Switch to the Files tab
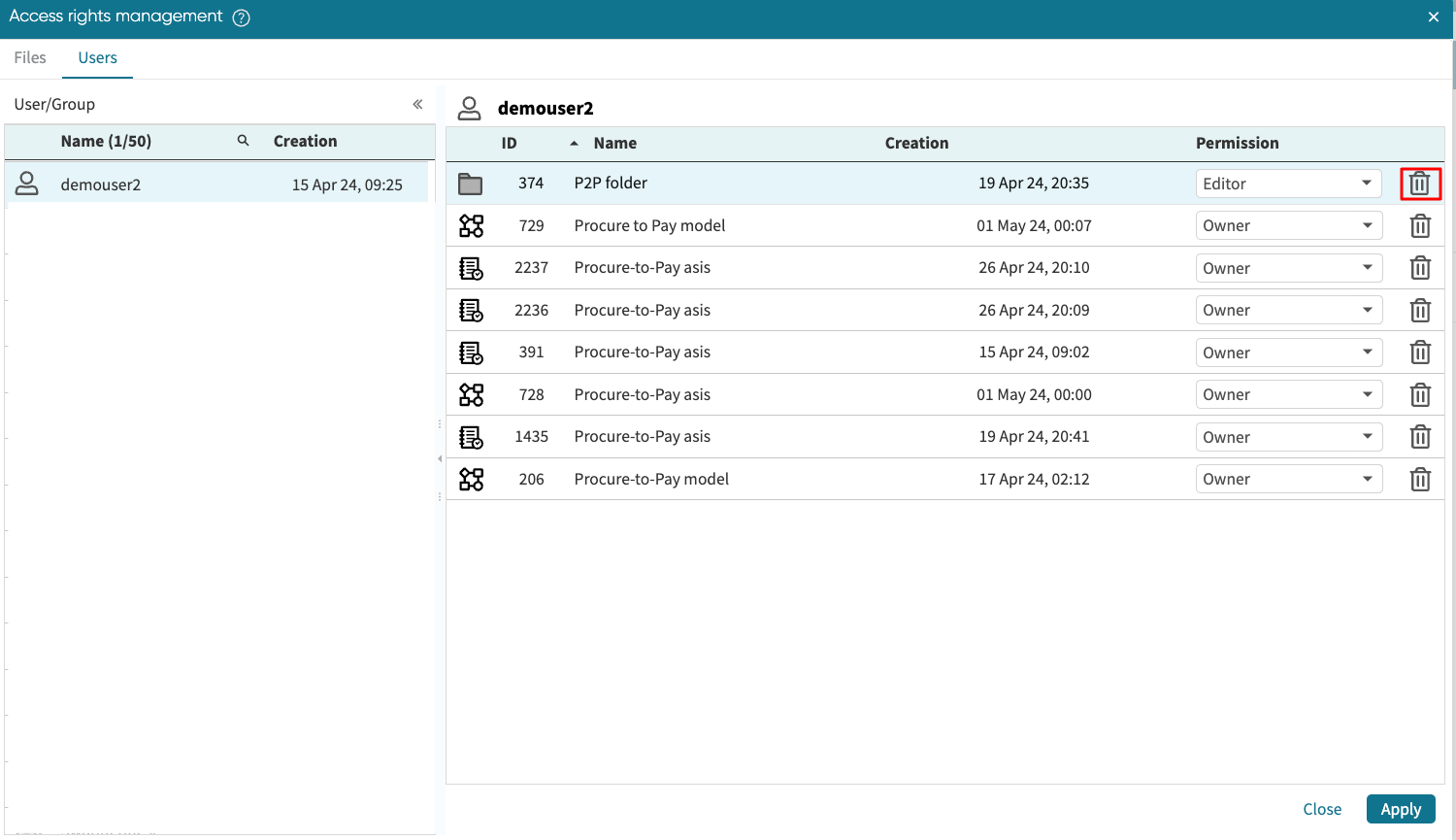This screenshot has width=1456, height=840. (30, 57)
